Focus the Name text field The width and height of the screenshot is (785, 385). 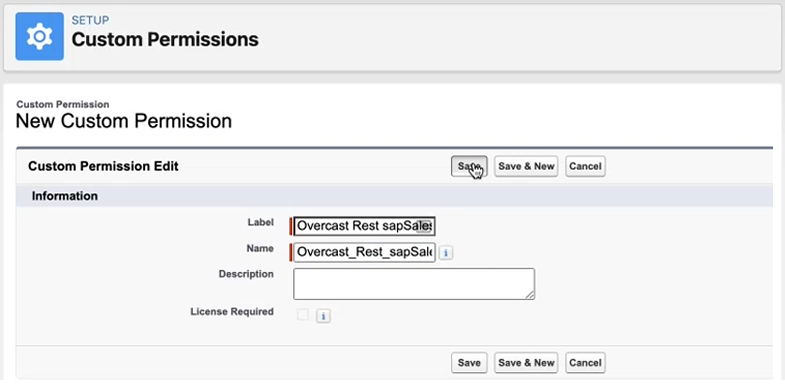364,252
